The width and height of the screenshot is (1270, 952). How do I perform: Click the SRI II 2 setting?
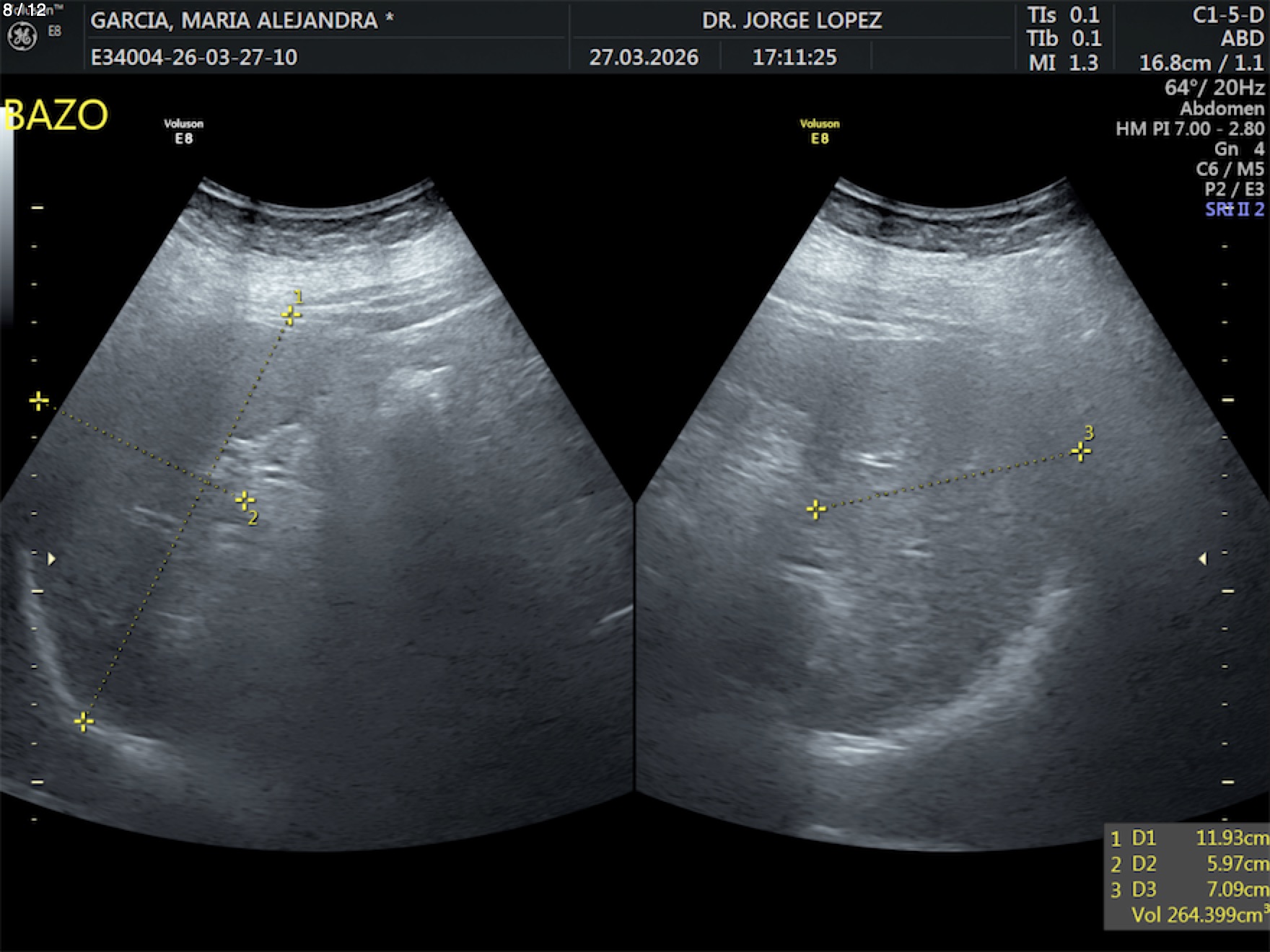coord(1234,209)
